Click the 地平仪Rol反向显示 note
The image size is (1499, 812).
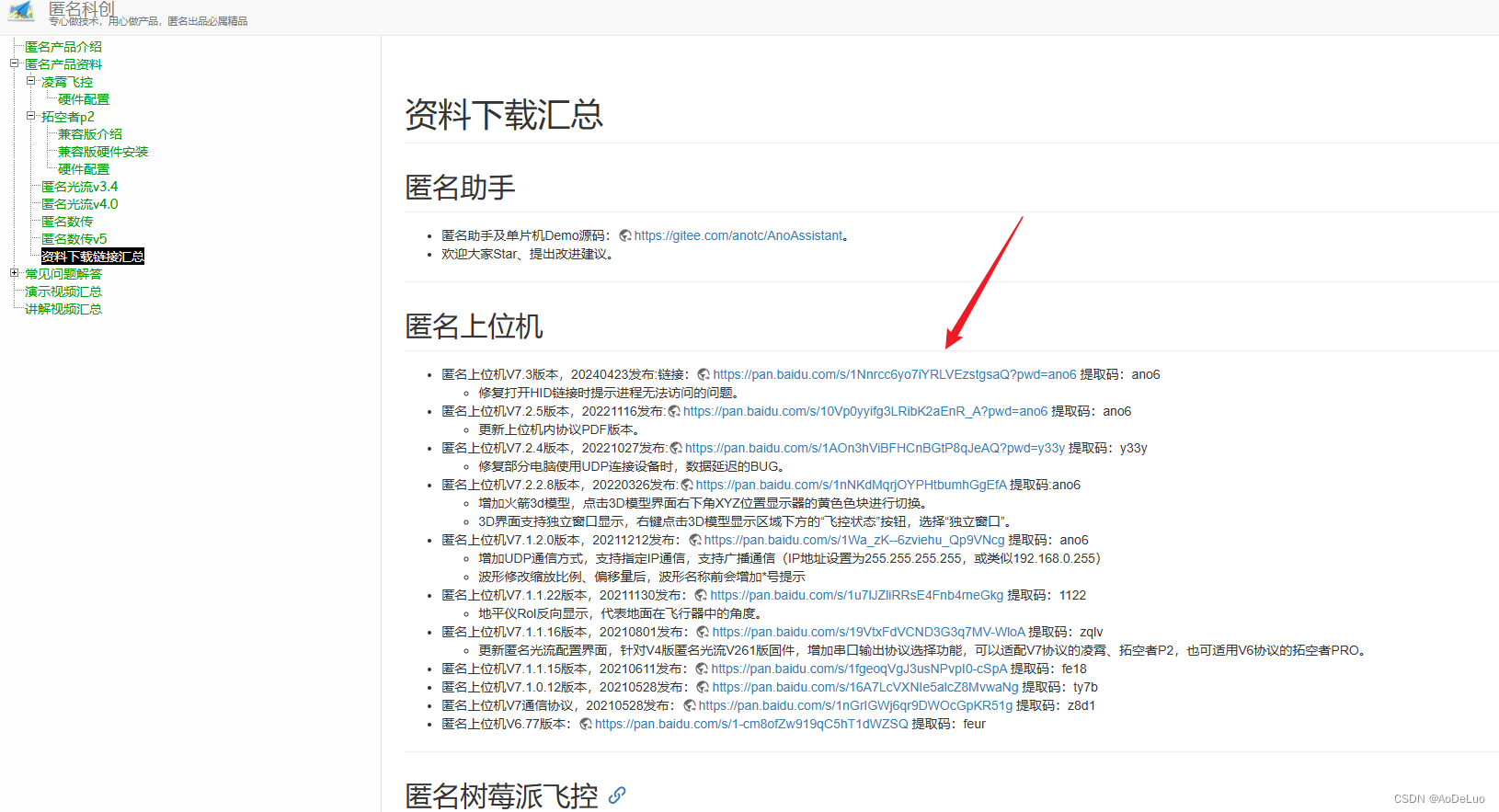(x=620, y=614)
